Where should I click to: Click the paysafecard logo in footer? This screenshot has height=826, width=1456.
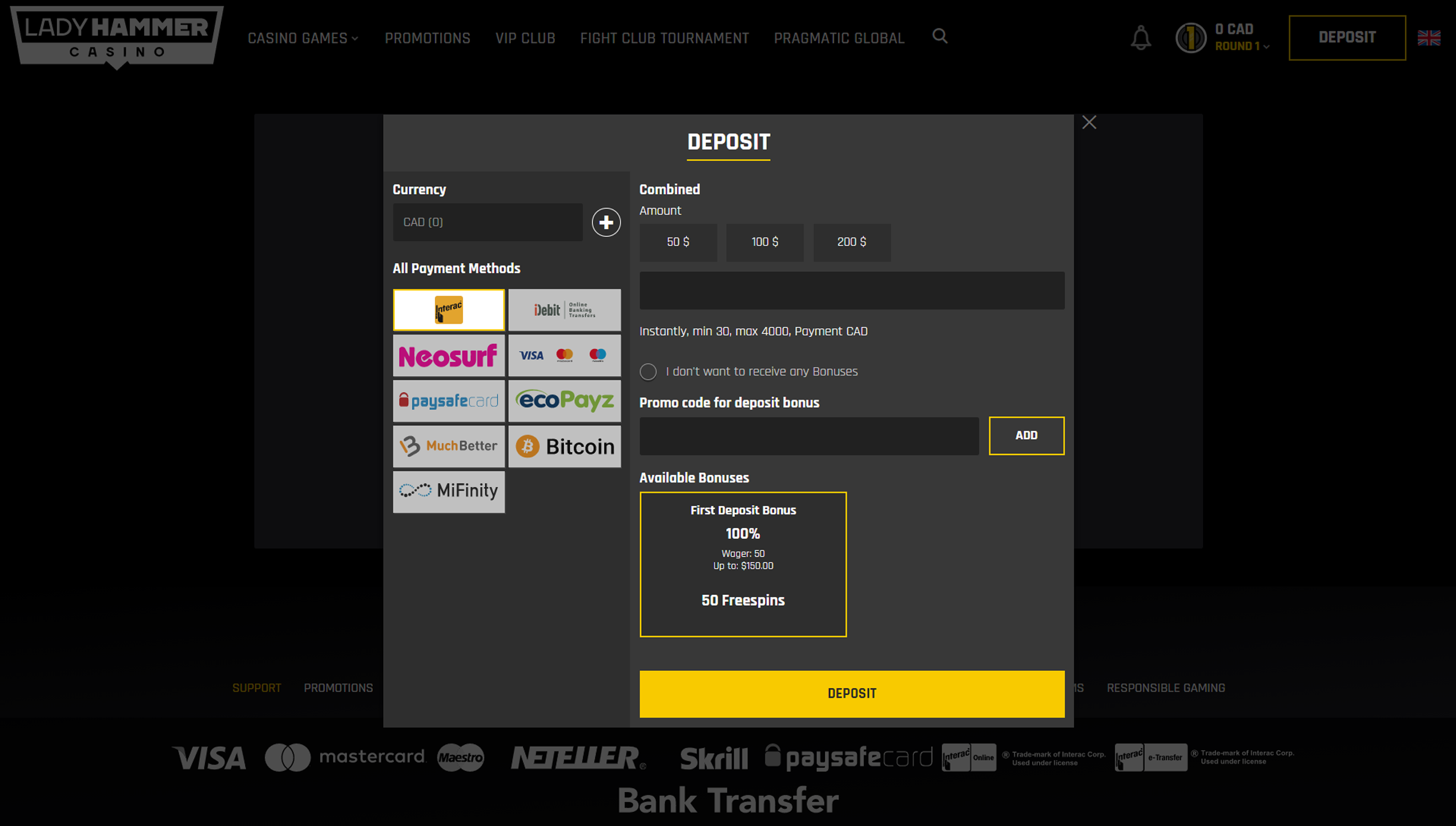coord(849,757)
